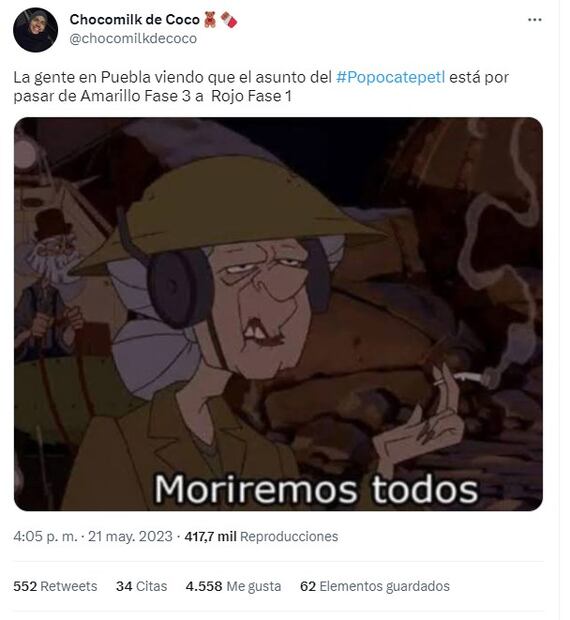This screenshot has height=620, width=570.
Task: Click the 4:05 p. m. timestamp
Action: pyautogui.click(x=45, y=537)
